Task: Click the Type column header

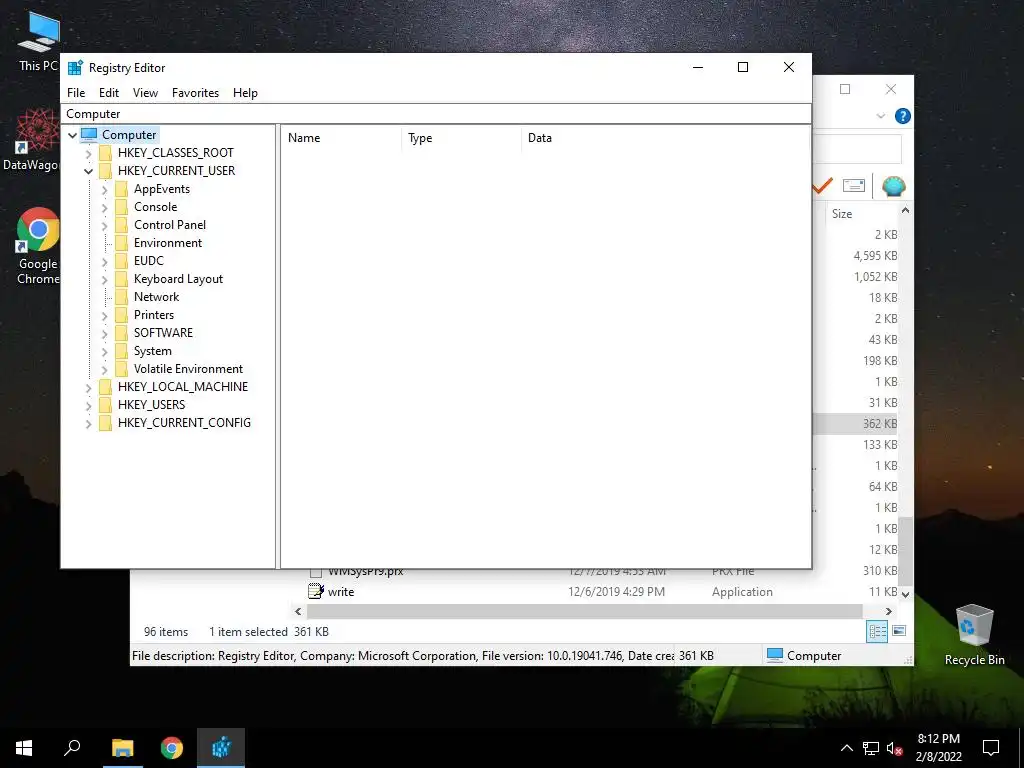Action: [462, 138]
